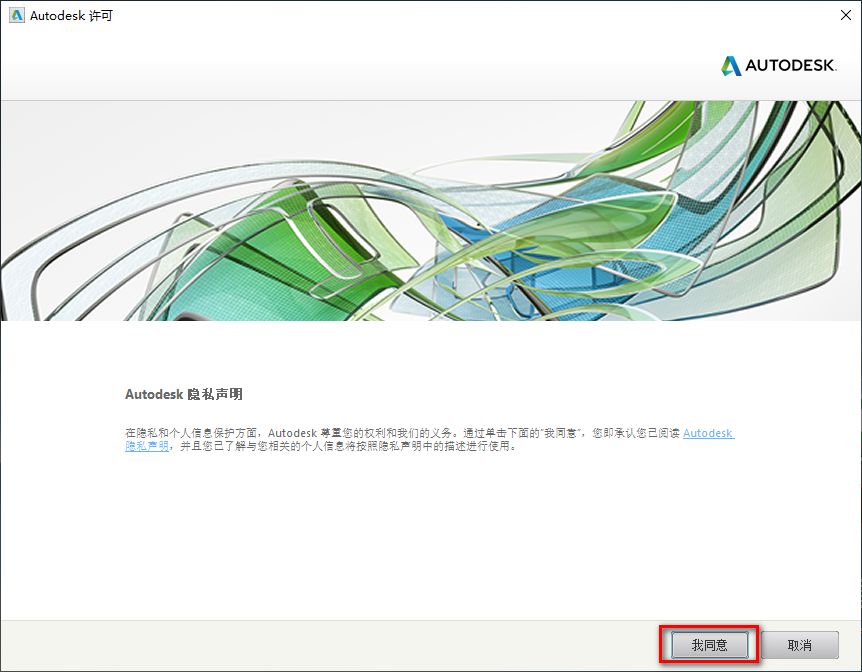Click the AUTODESK wordmark text
The width and height of the screenshot is (862, 672).
pos(793,66)
